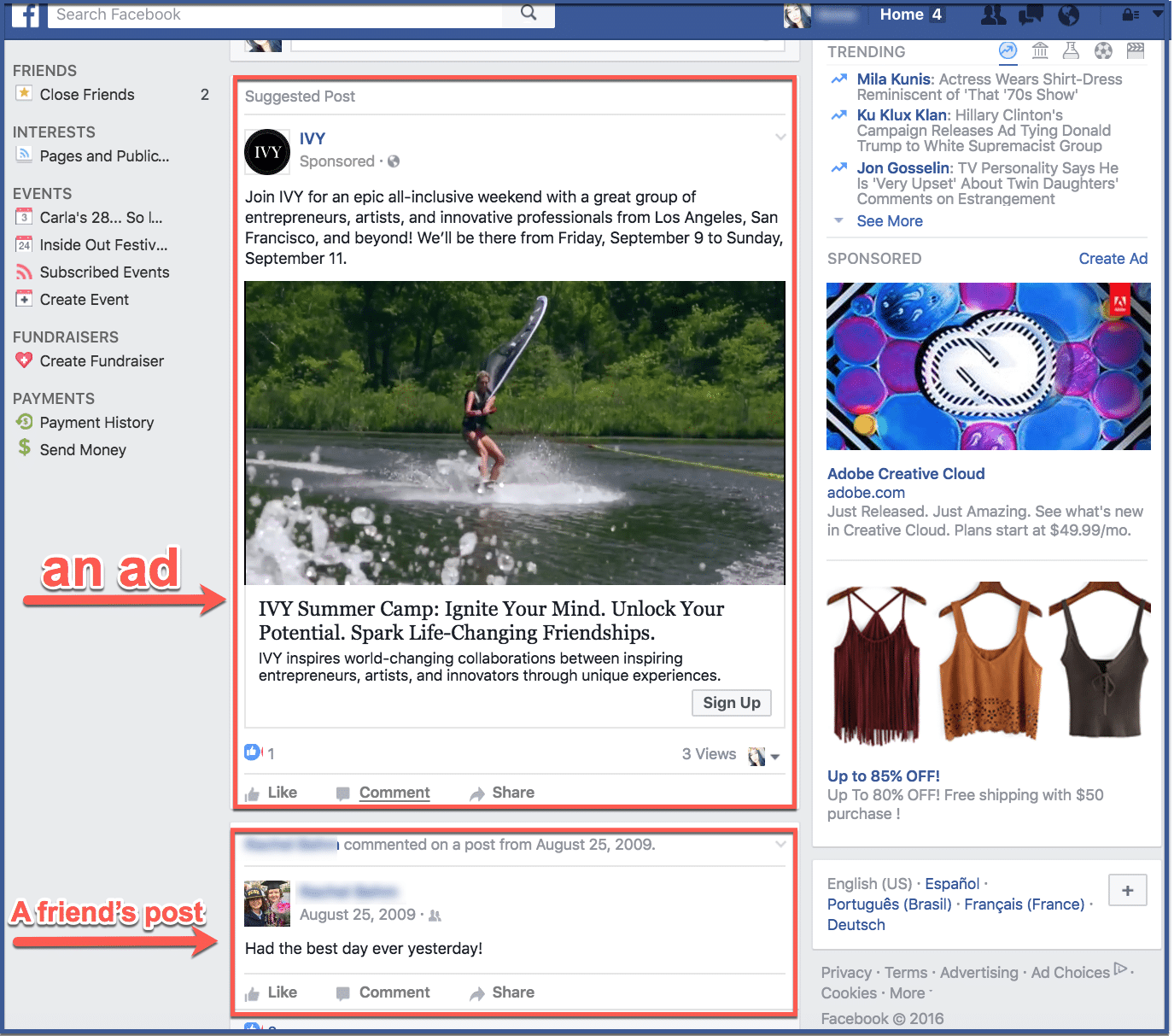This screenshot has width=1174, height=1036.
Task: Open friend requests icon in top bar
Action: tap(994, 15)
